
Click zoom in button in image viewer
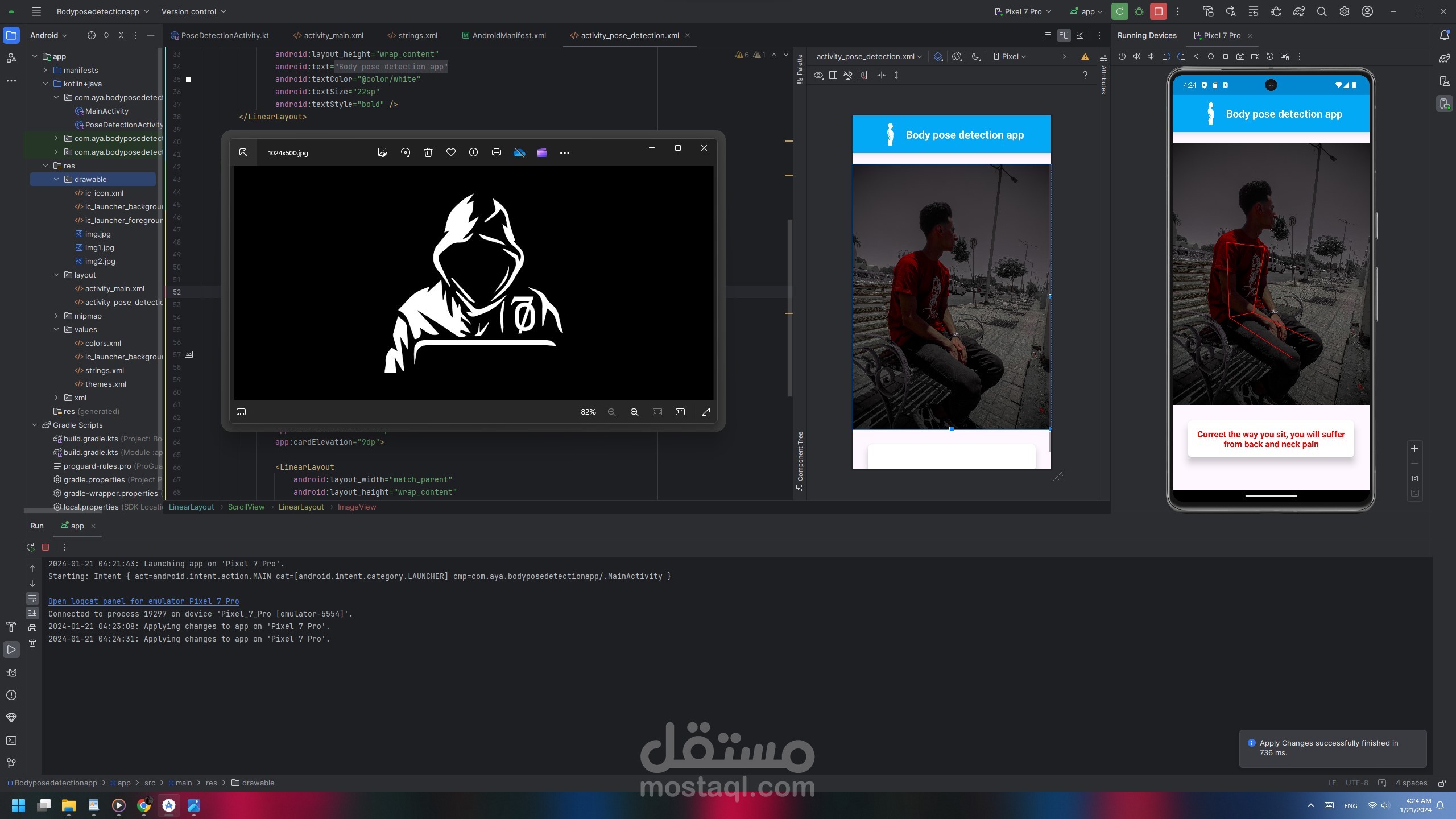click(x=634, y=412)
